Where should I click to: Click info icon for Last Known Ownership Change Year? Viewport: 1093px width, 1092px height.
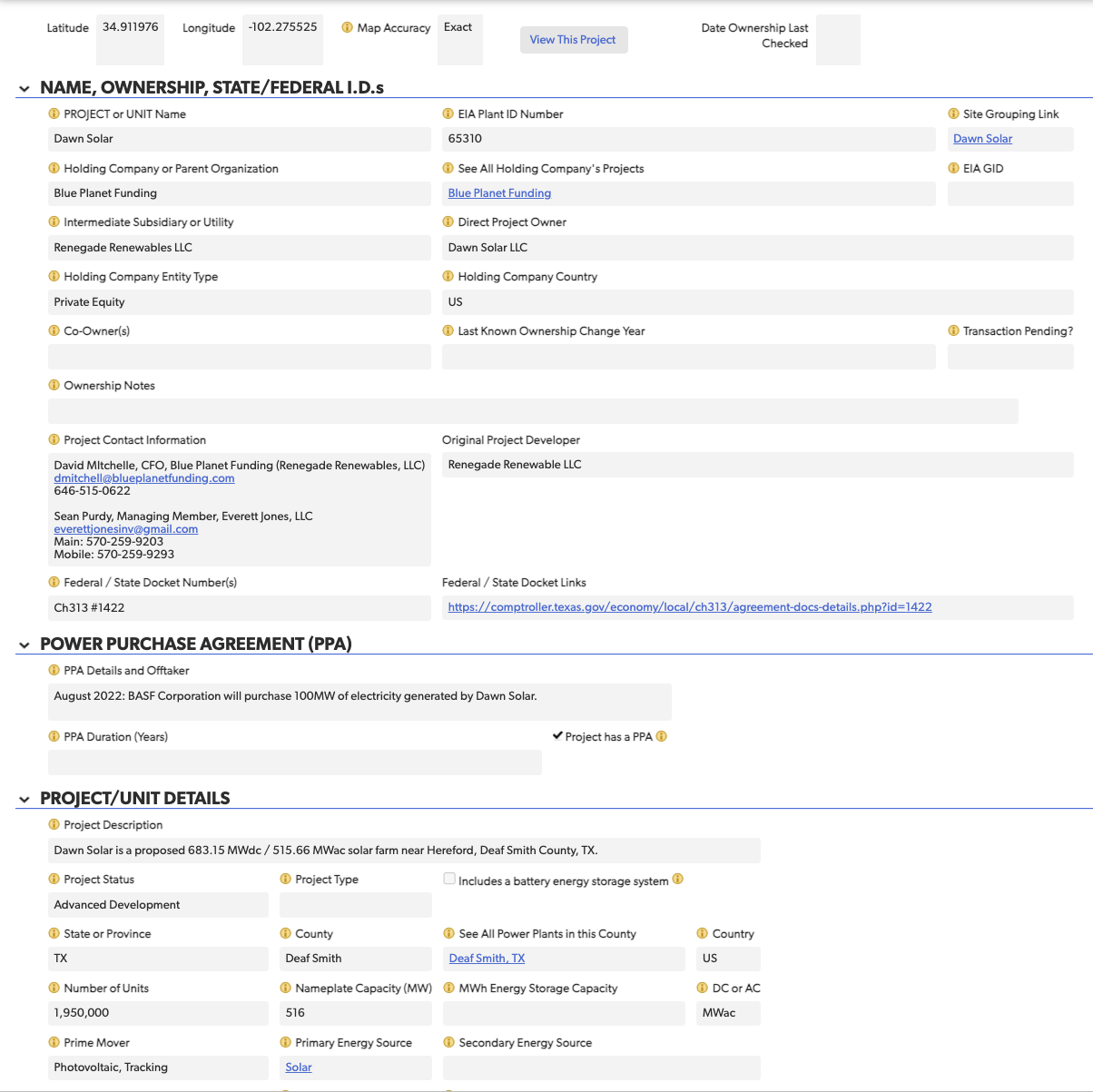448,330
